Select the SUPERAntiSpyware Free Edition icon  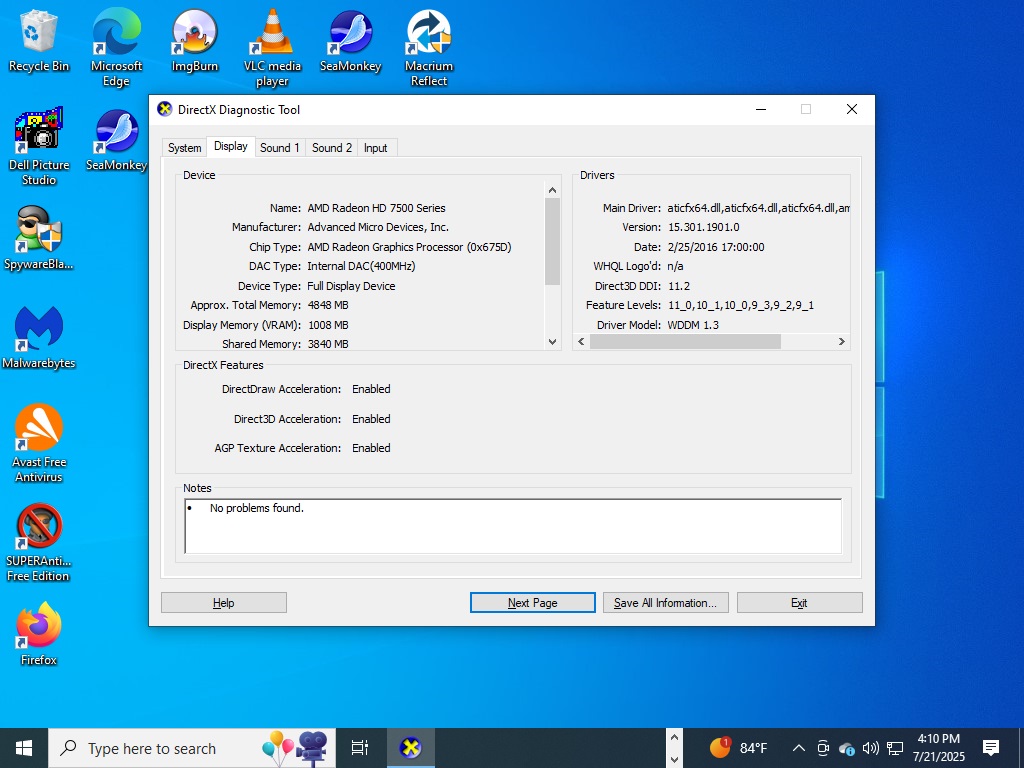[x=39, y=542]
